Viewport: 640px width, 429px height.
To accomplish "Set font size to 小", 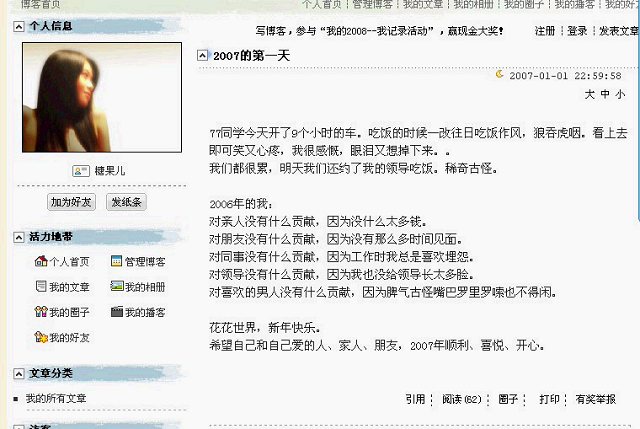I will (620, 95).
